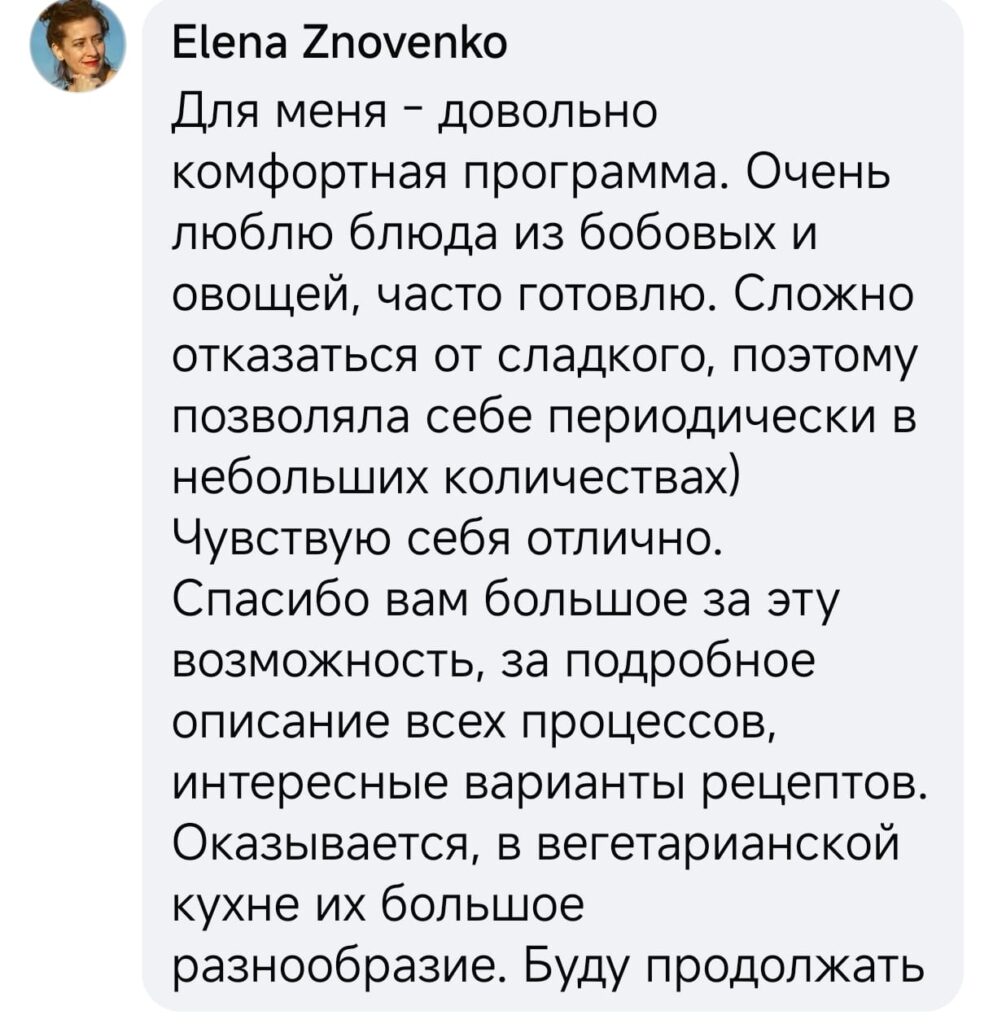Click the line «отказаться от сладкого, поэтому»
The width and height of the screenshot is (993, 1024).
point(544,358)
